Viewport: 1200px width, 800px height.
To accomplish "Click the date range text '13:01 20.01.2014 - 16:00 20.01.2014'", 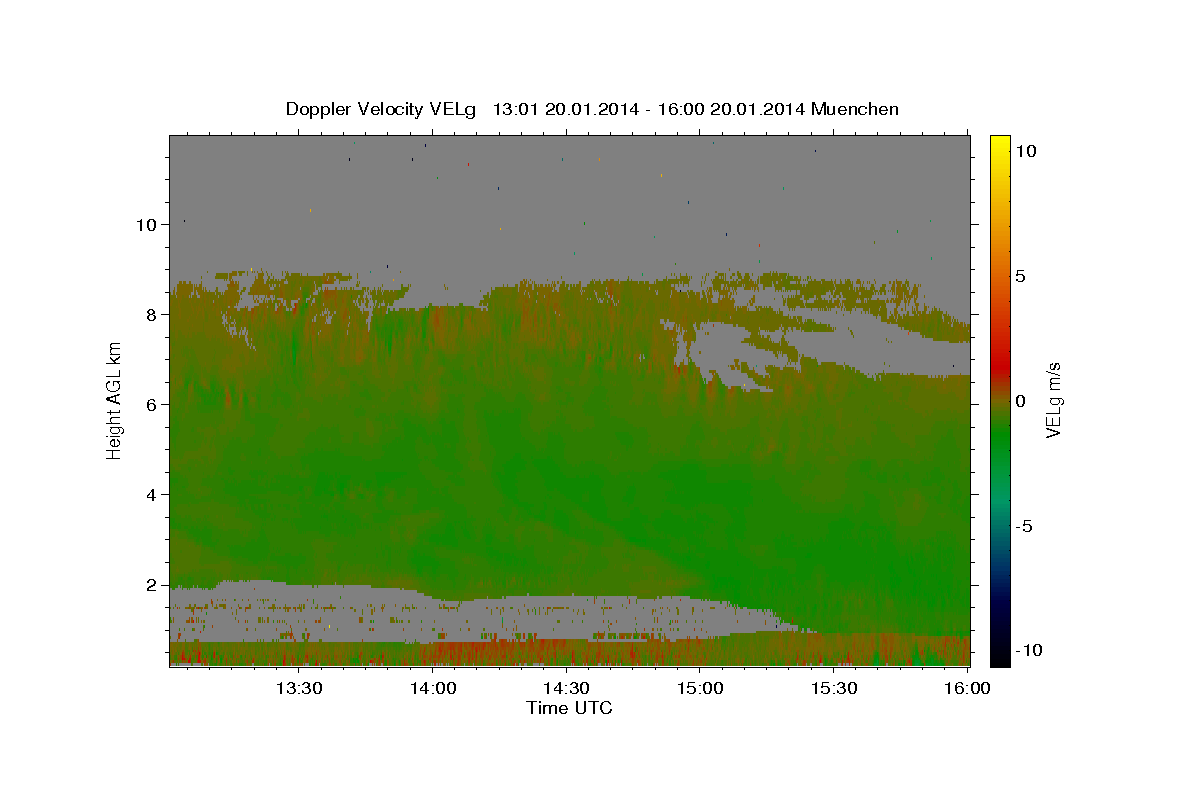I will 649,109.
